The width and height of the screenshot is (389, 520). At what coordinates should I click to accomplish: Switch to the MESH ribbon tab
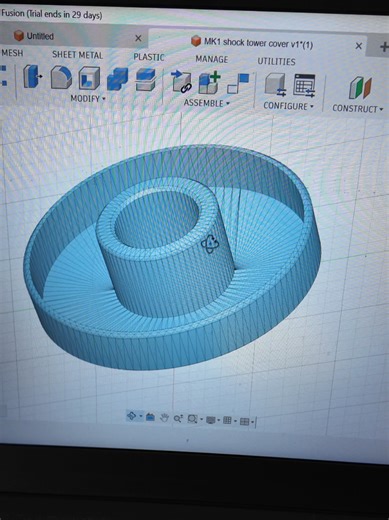point(12,53)
